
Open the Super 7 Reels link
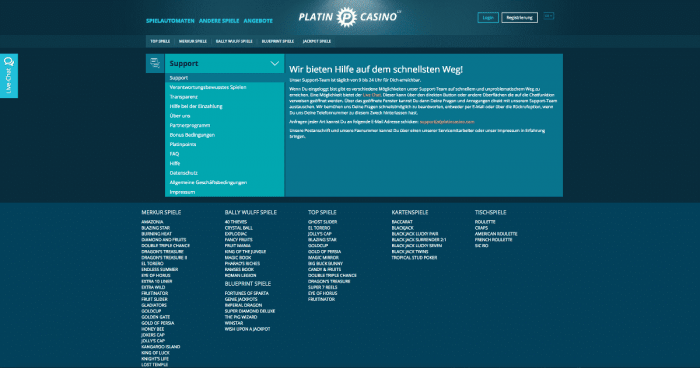322,287
